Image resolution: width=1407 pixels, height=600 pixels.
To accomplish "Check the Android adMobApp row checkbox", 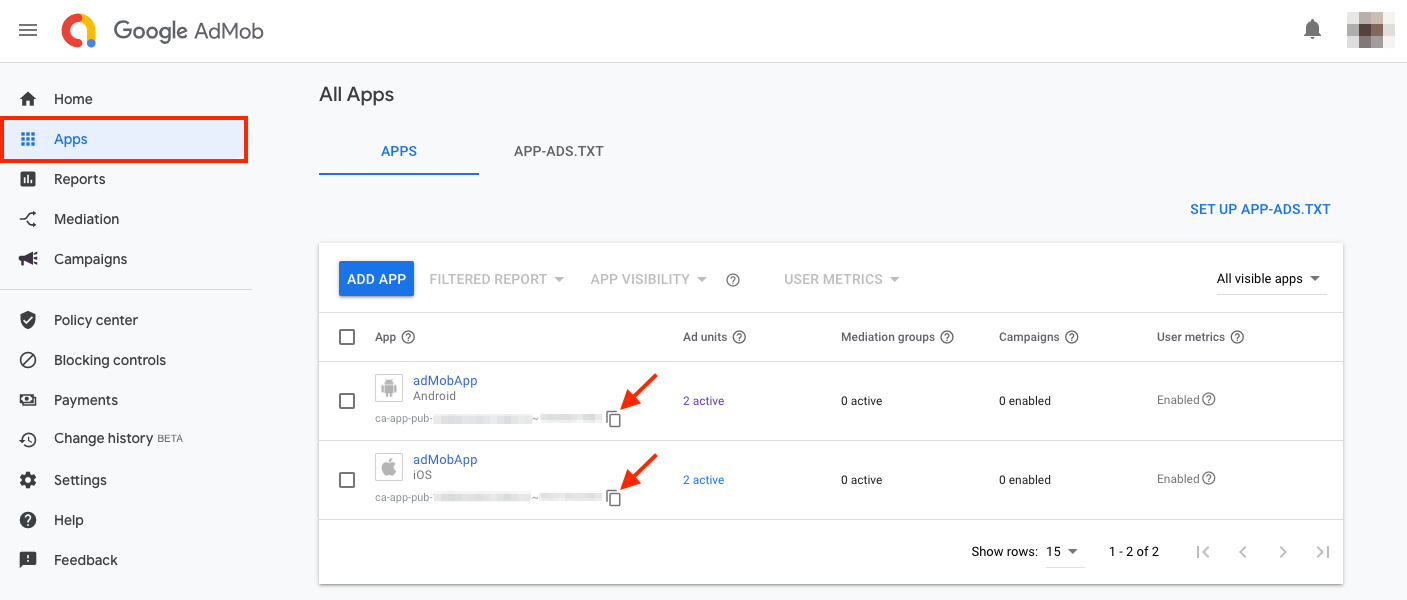I will pyautogui.click(x=347, y=401).
